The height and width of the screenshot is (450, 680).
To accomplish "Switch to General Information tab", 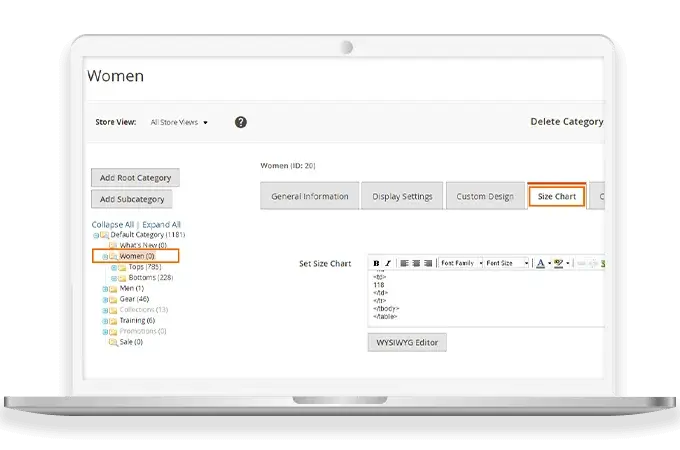I will 310,196.
